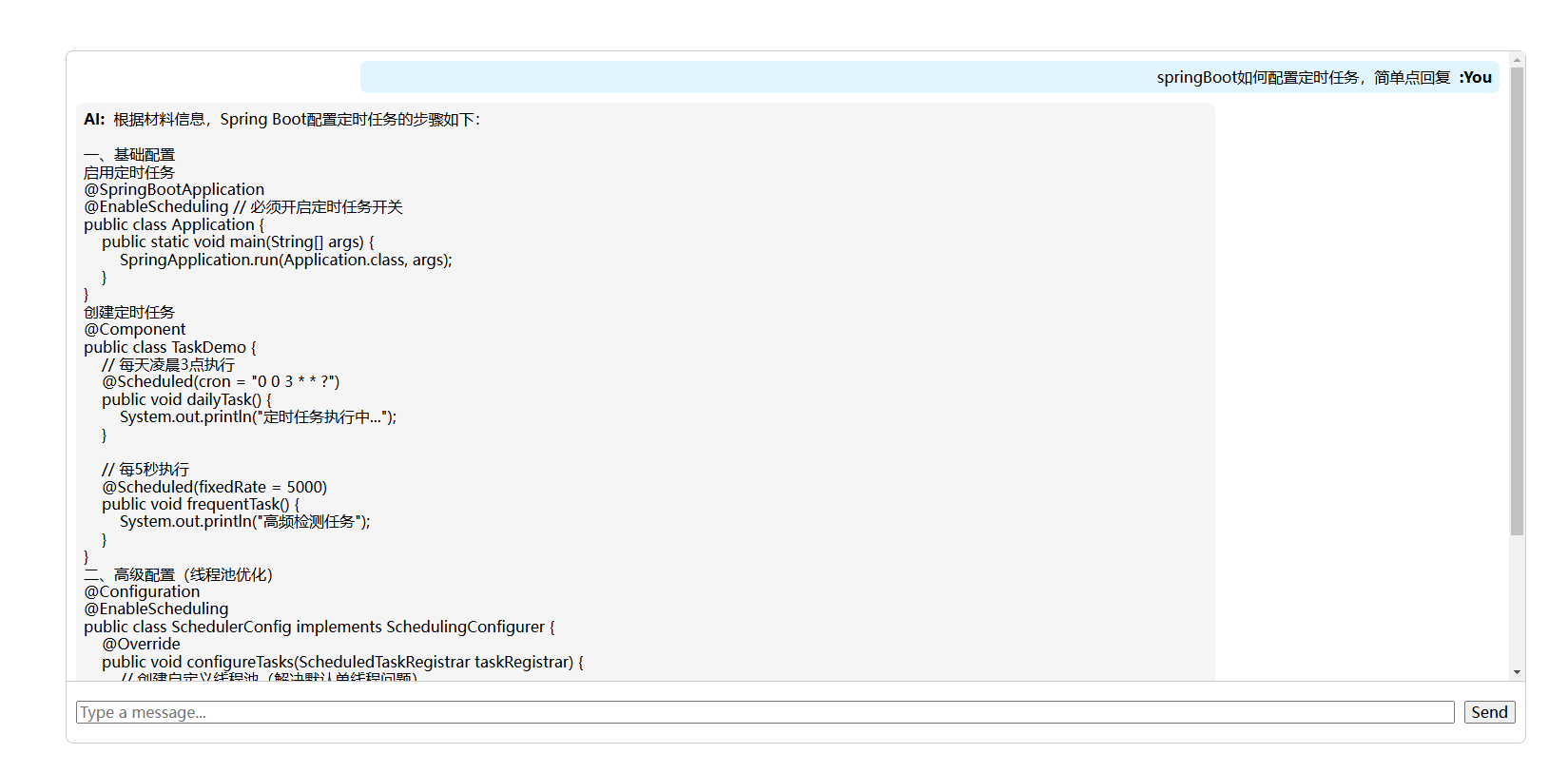The height and width of the screenshot is (773, 1568).
Task: Click the heading '一、基础配置'
Action: pyautogui.click(x=129, y=154)
